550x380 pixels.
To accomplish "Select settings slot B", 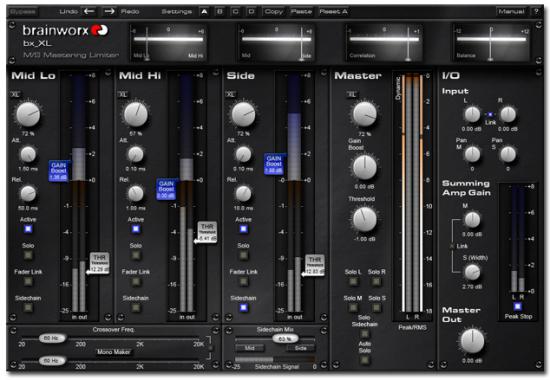I will (x=220, y=12).
